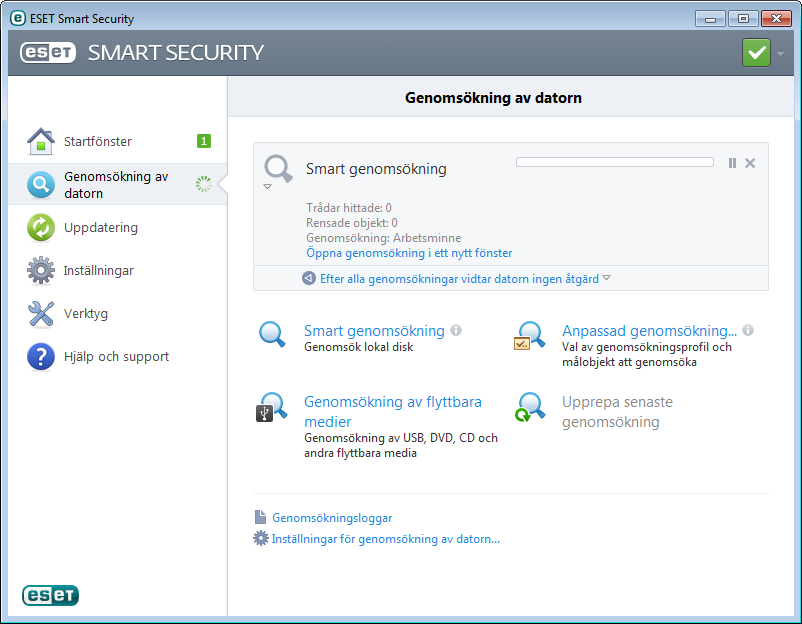
Task: Click the ESET logo at sidebar bottom
Action: tap(50, 595)
